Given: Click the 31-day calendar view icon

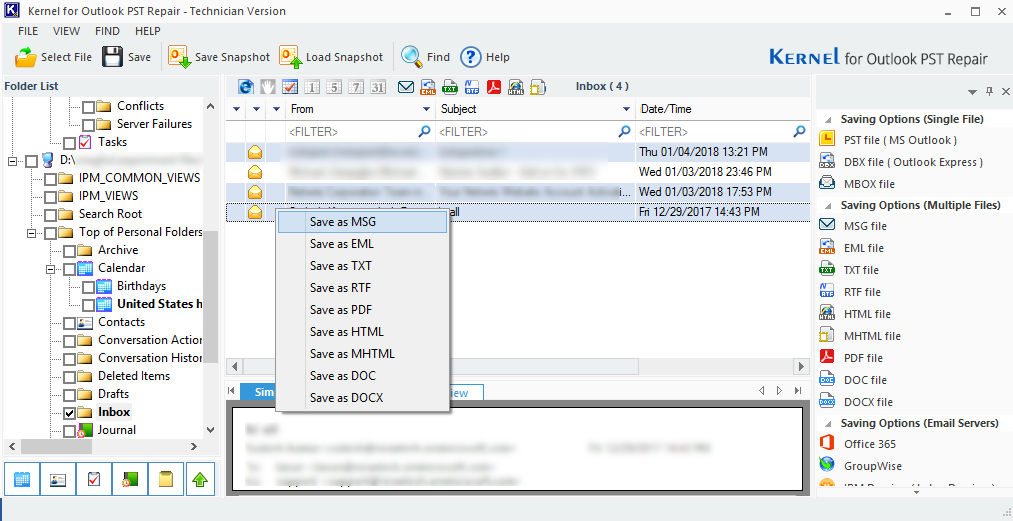Looking at the screenshot, I should 378,87.
